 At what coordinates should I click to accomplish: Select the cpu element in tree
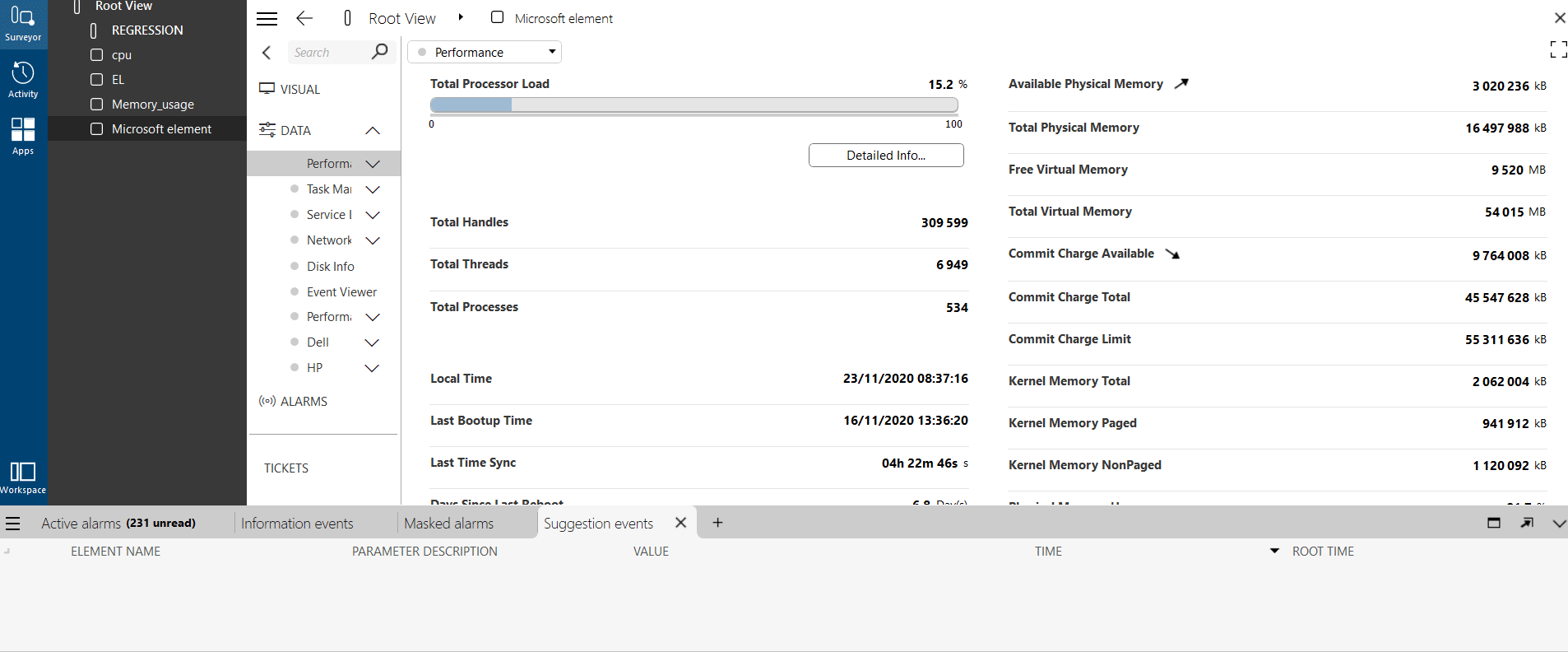click(x=122, y=55)
